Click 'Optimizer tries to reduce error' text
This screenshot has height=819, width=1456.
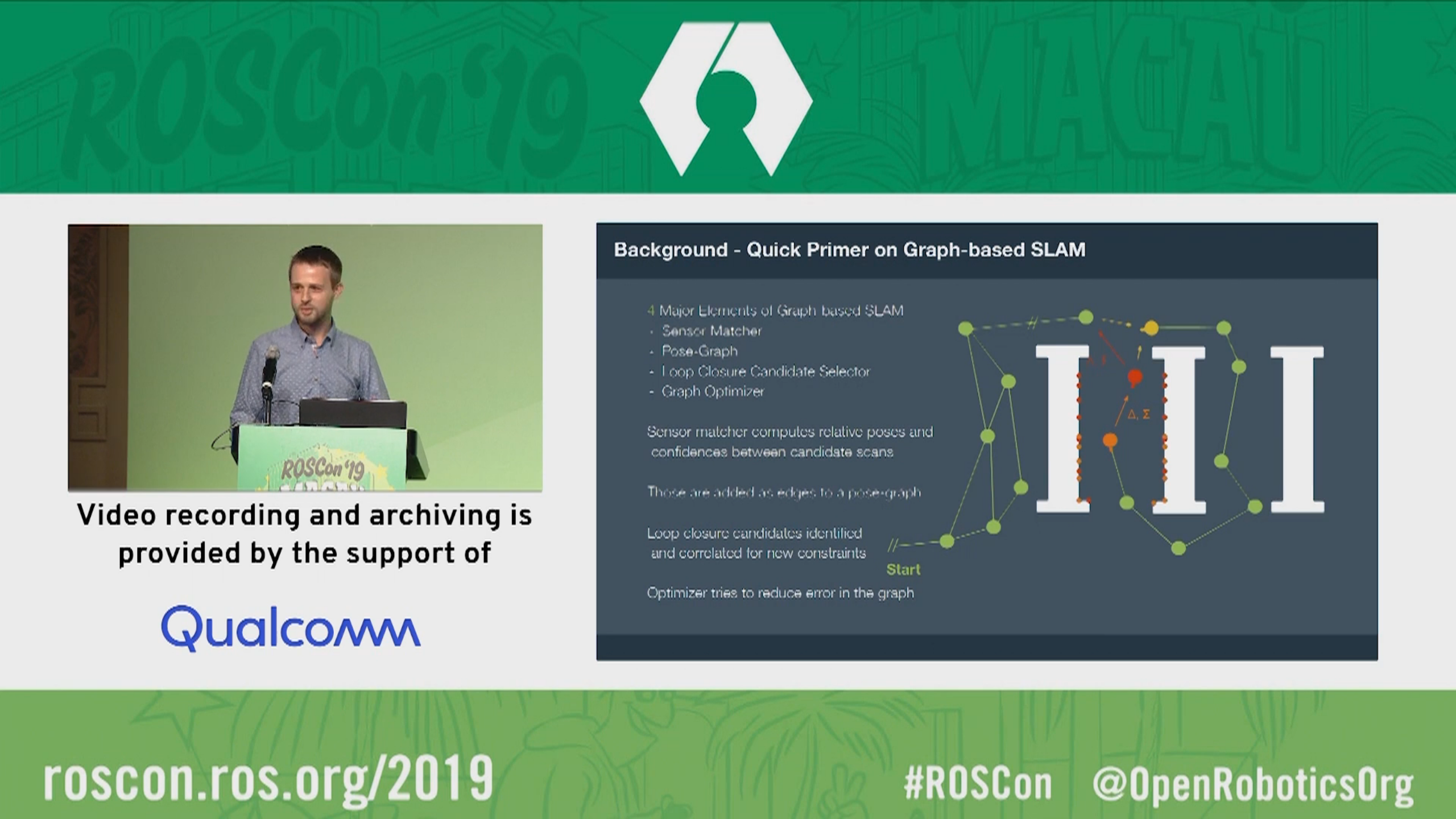coord(780,593)
